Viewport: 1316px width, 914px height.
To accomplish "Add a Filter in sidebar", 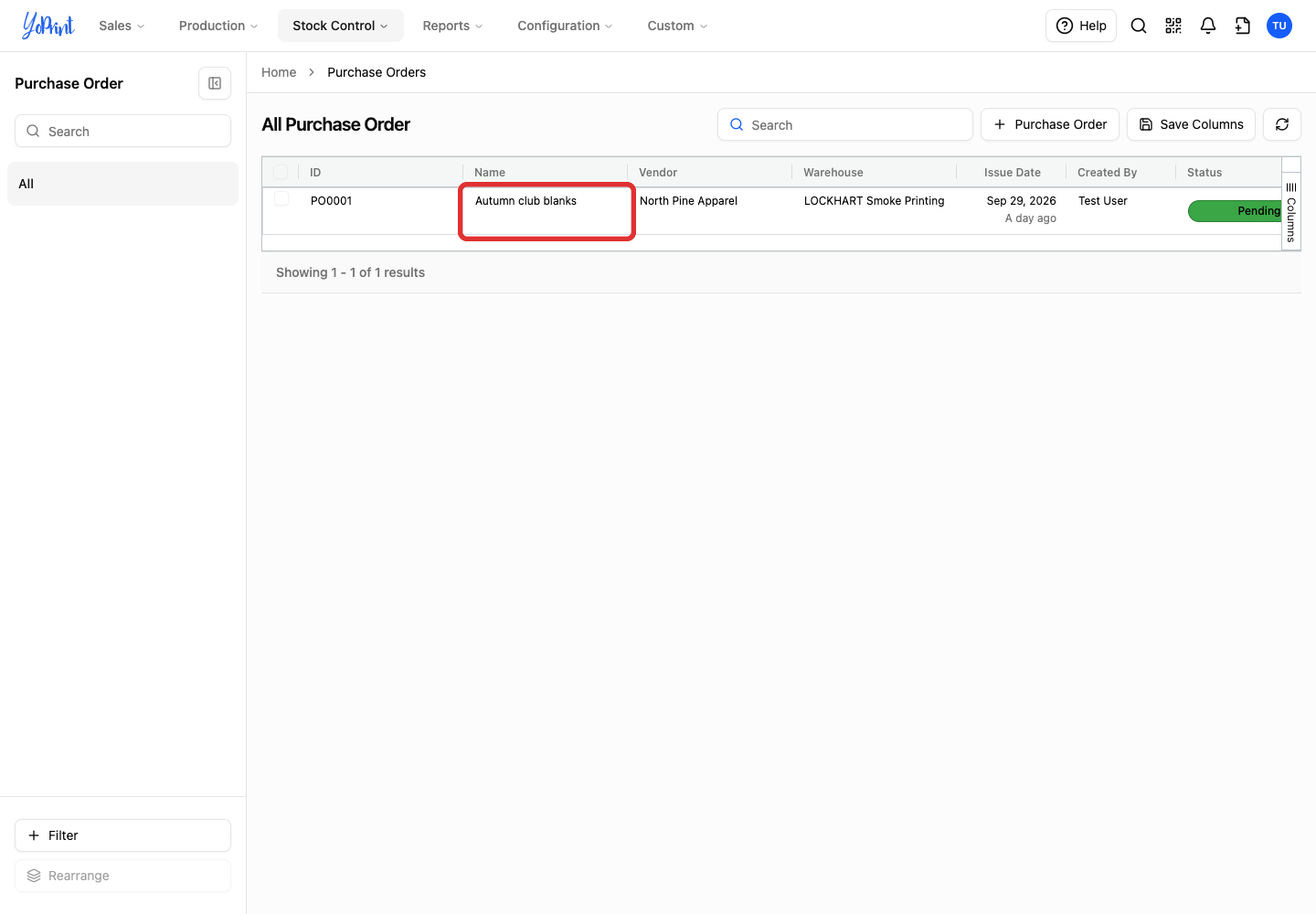I will click(x=122, y=835).
